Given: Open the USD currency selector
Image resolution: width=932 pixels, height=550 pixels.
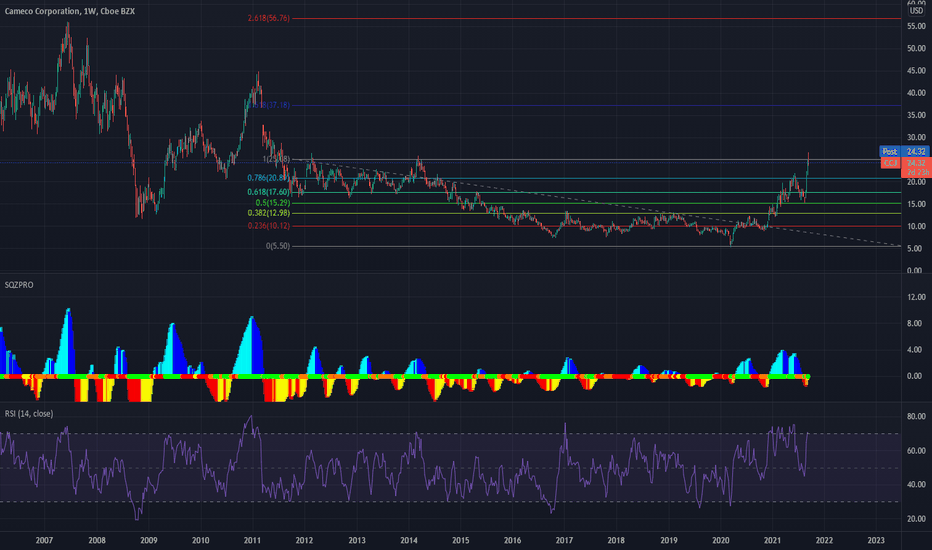Looking at the screenshot, I should point(916,11).
